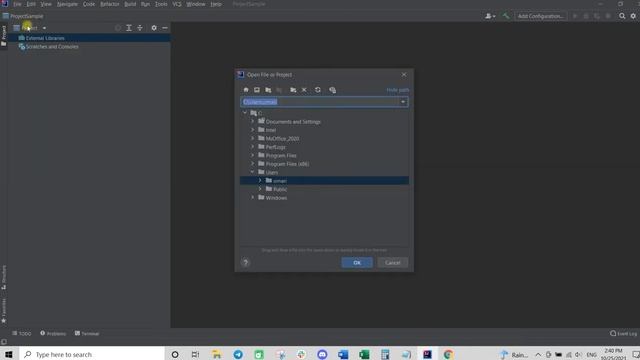The width and height of the screenshot is (640, 360).
Task: Open the Build menu
Action: point(130,4)
